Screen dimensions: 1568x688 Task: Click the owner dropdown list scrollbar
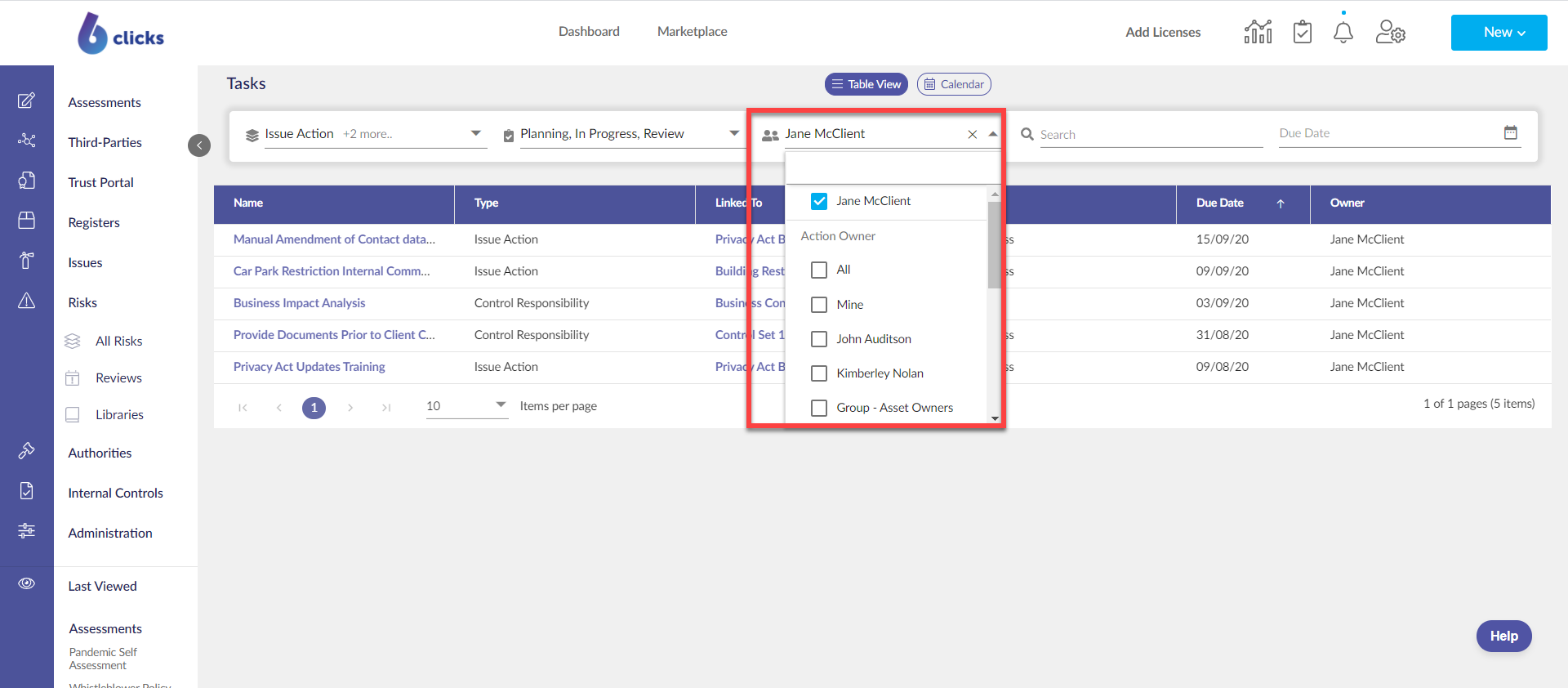coord(994,245)
